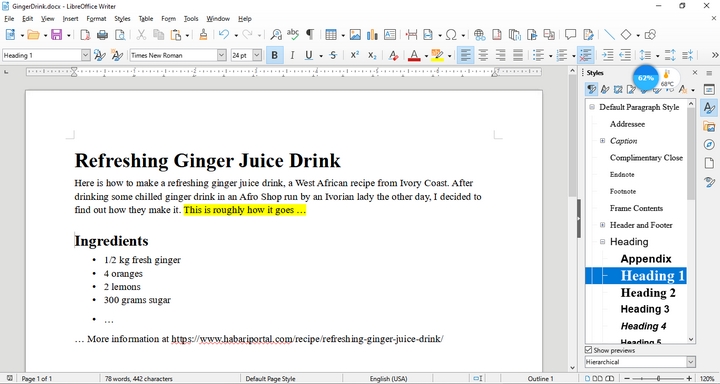Insert a table

[331, 34]
